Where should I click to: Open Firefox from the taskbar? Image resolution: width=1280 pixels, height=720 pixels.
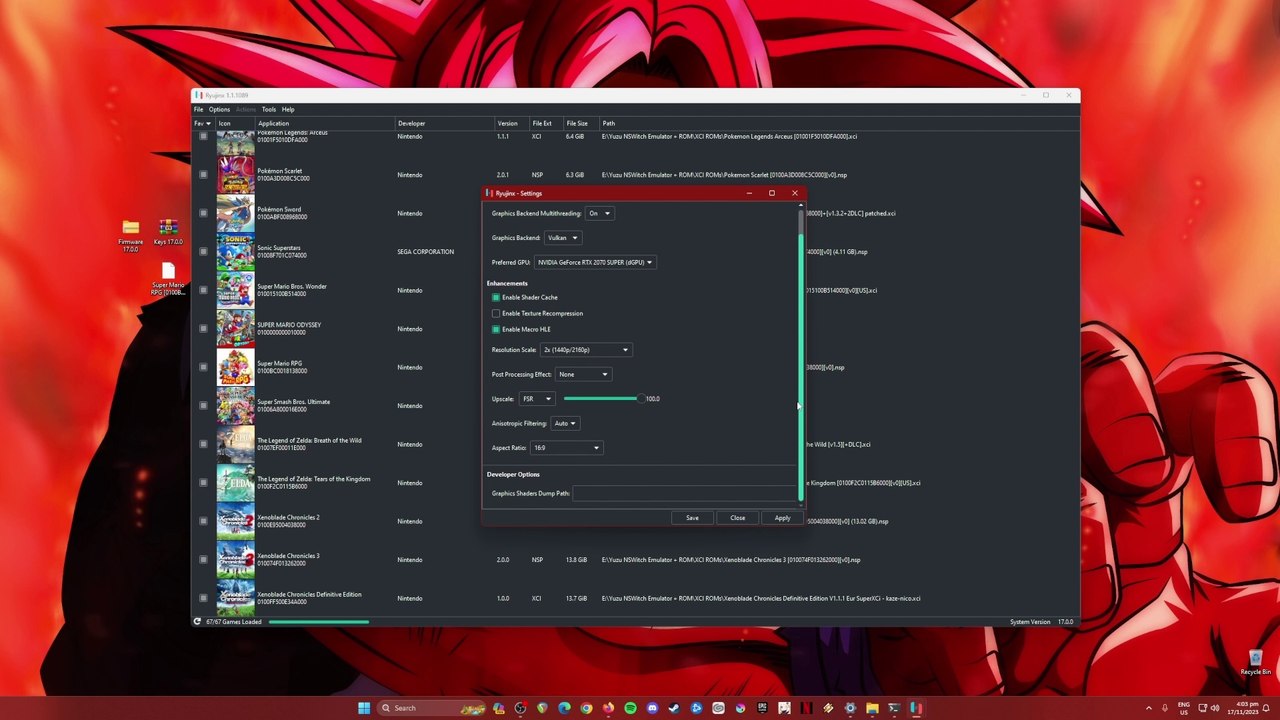tap(608, 708)
